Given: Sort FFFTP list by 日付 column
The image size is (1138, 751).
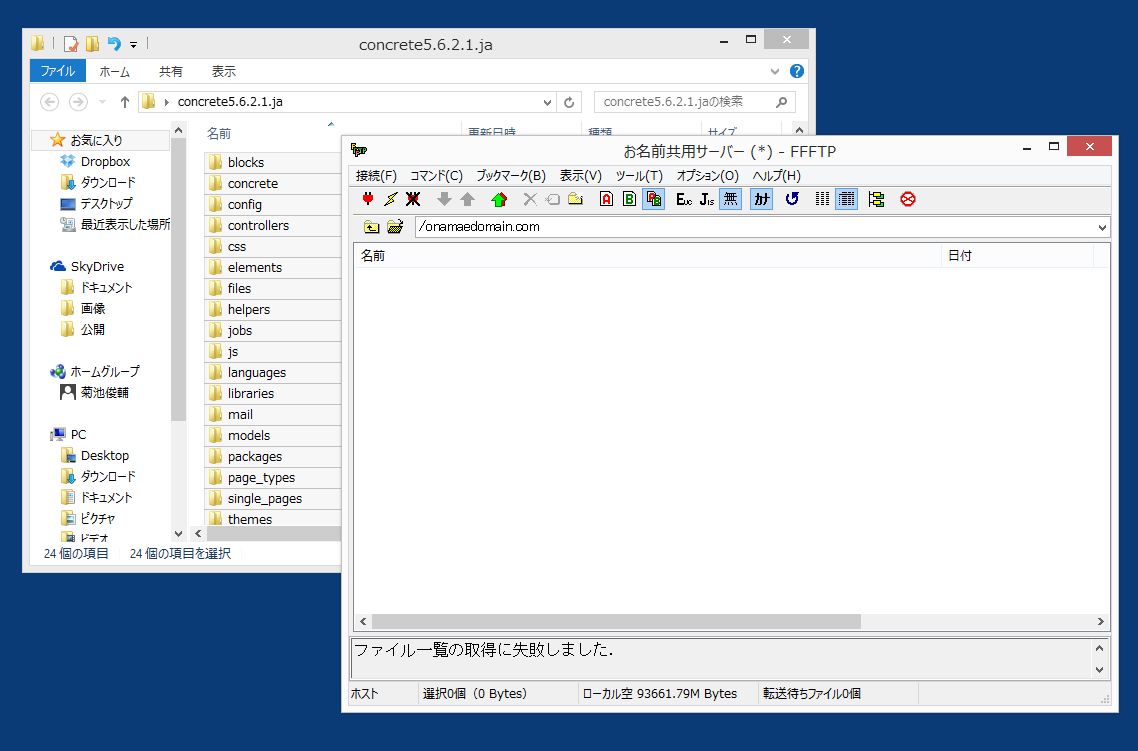Looking at the screenshot, I should 1018,255.
